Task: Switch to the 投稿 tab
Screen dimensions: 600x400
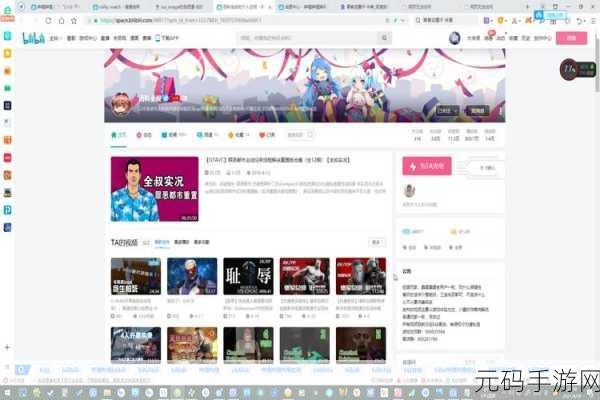Action: [173, 135]
